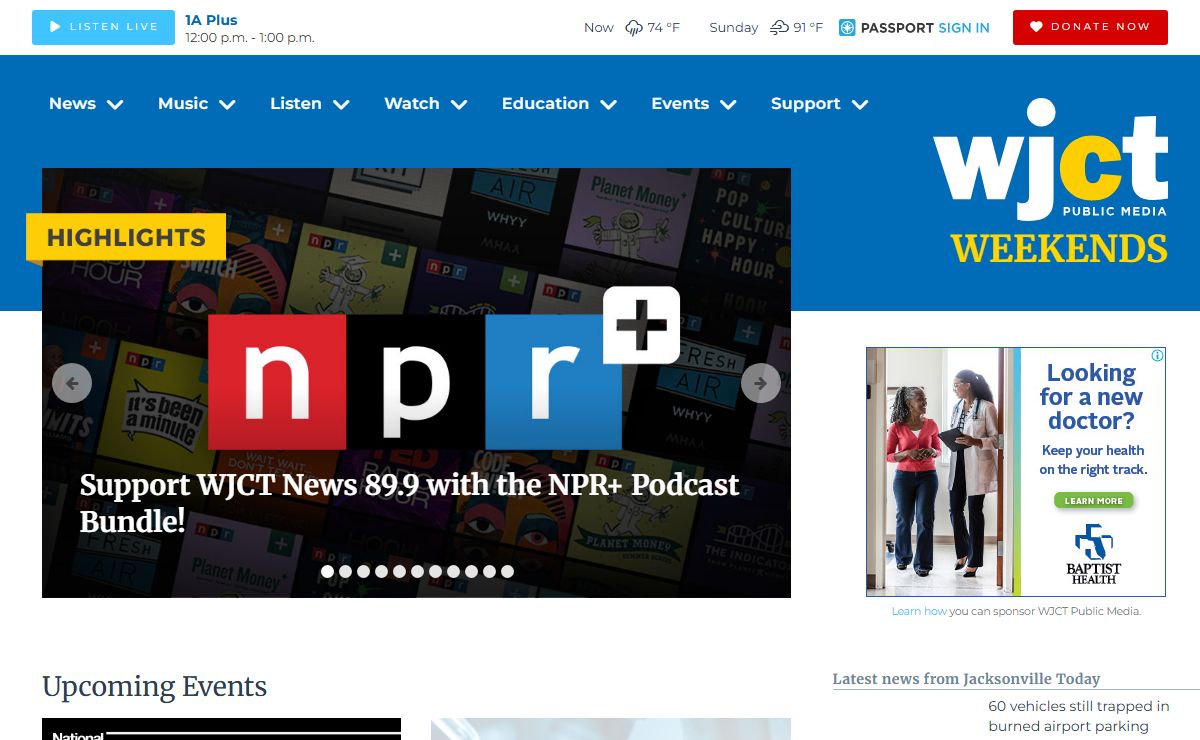This screenshot has width=1200, height=740.
Task: Expand the Listen dropdown chevron
Action: pyautogui.click(x=341, y=104)
